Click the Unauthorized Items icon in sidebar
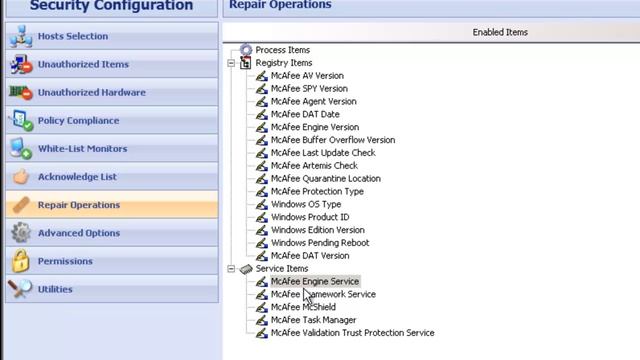This screenshot has height=360, width=640. [21, 64]
